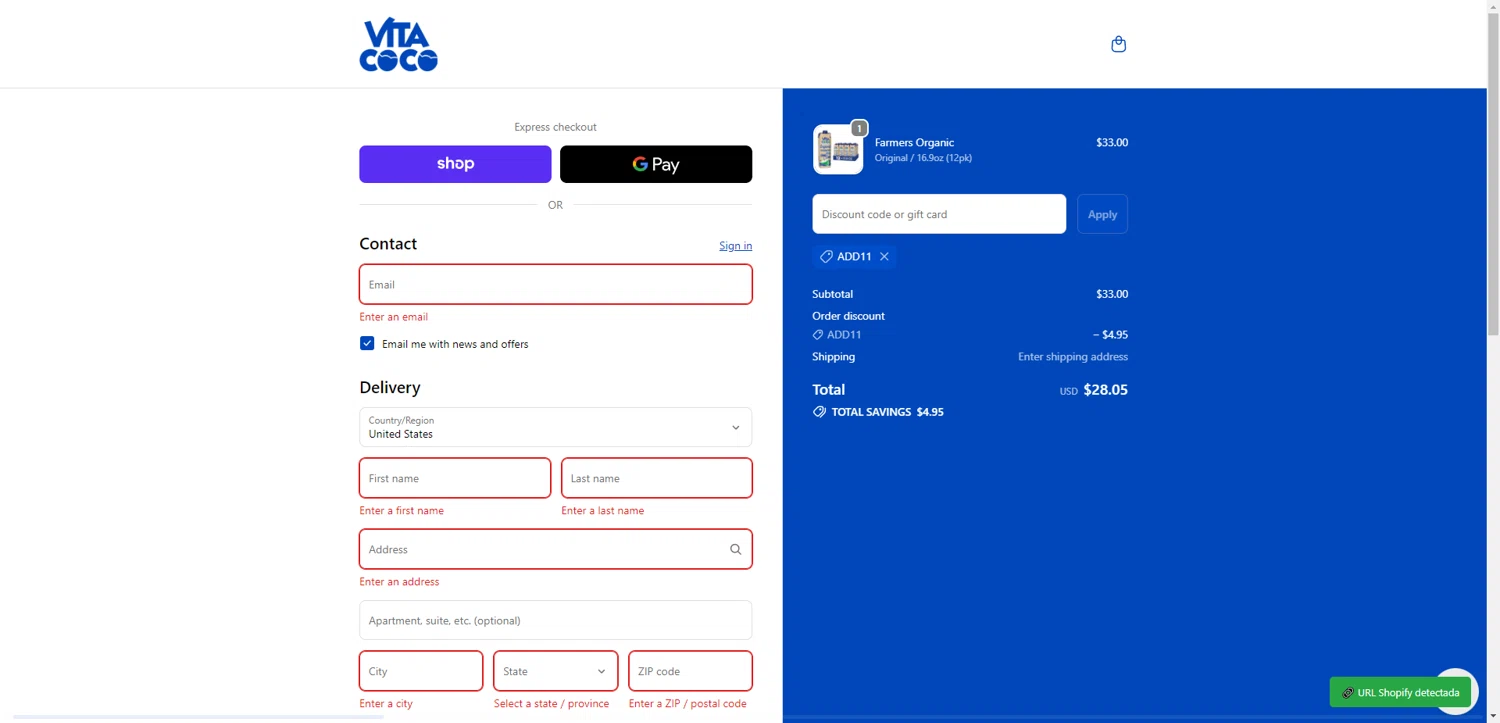Click the item quantity badge on product
Viewport: 1500px width, 723px height.
point(859,128)
